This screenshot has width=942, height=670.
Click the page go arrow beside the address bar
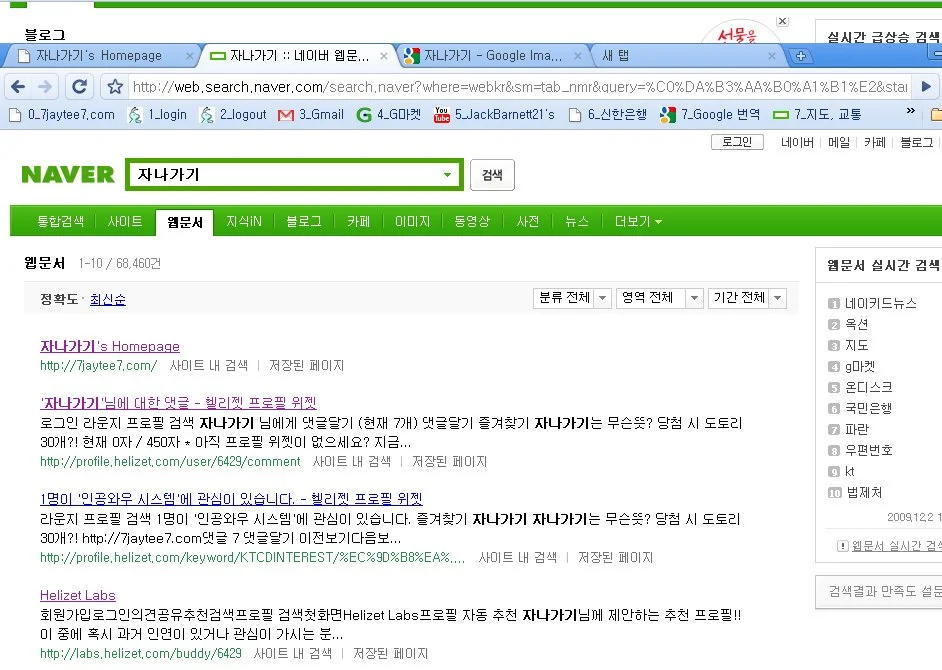pyautogui.click(x=926, y=87)
